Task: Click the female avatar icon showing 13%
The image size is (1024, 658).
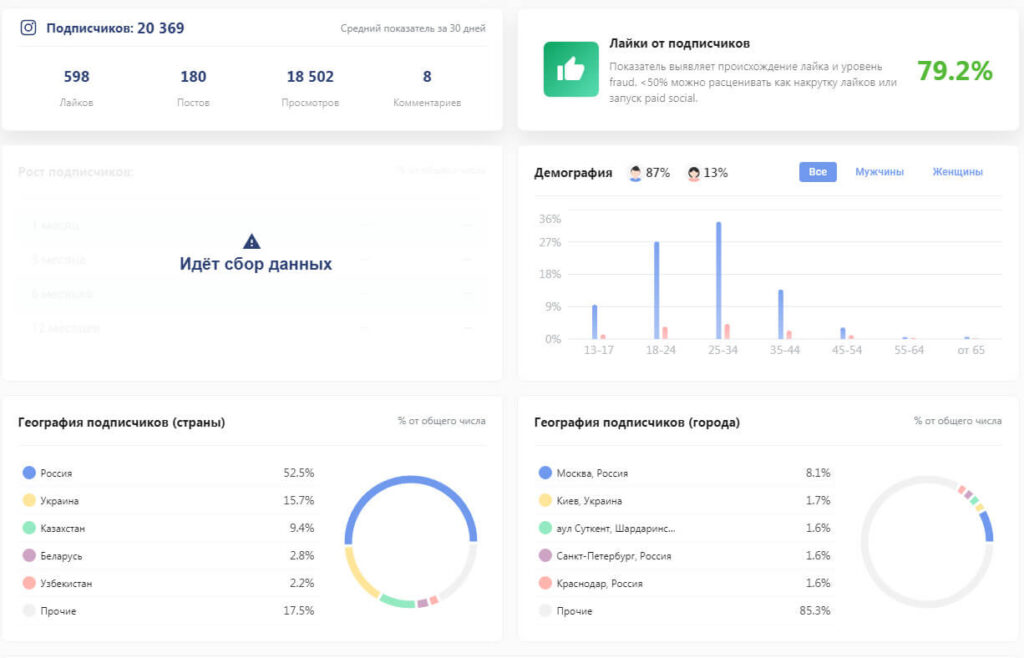Action: (693, 173)
